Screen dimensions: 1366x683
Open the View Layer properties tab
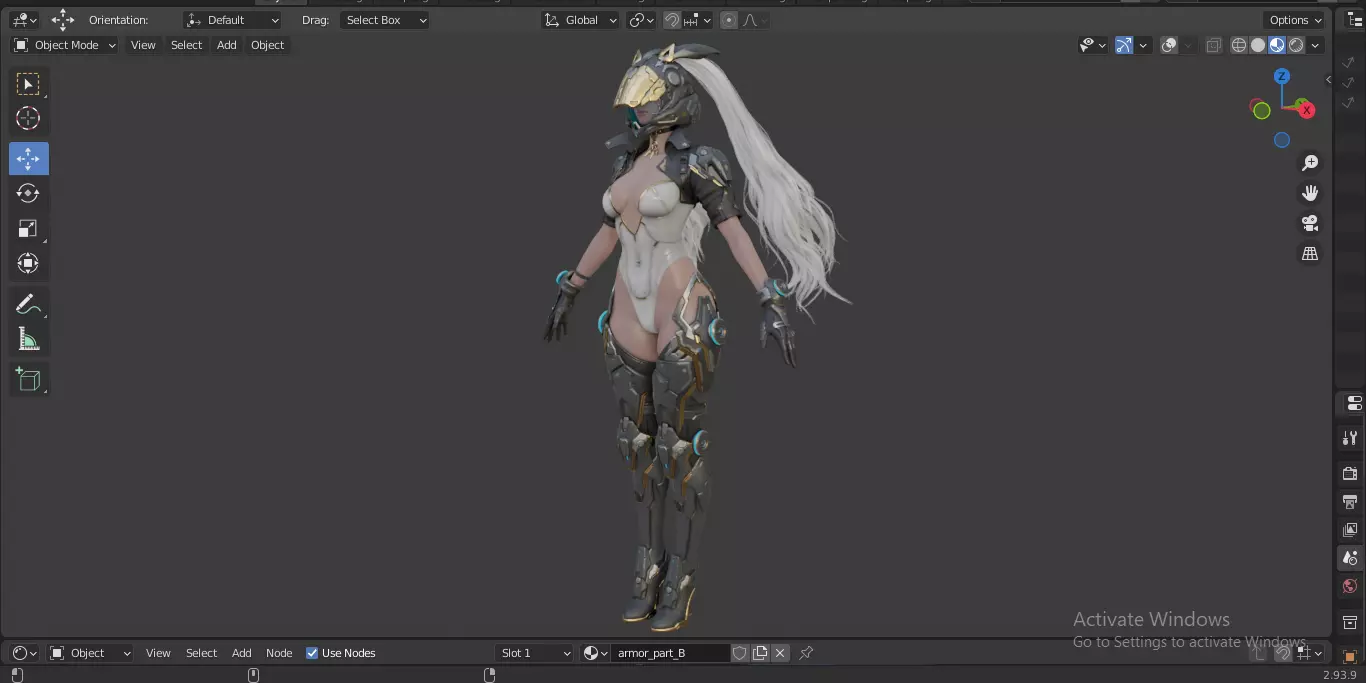(1350, 529)
